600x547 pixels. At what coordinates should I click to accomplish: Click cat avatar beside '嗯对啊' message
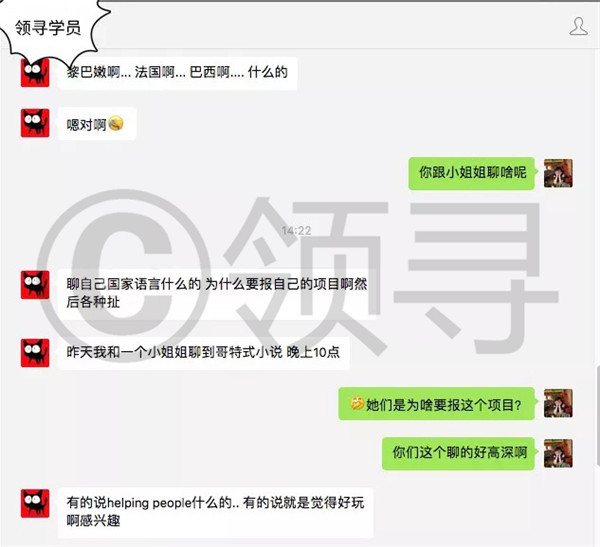tap(35, 123)
